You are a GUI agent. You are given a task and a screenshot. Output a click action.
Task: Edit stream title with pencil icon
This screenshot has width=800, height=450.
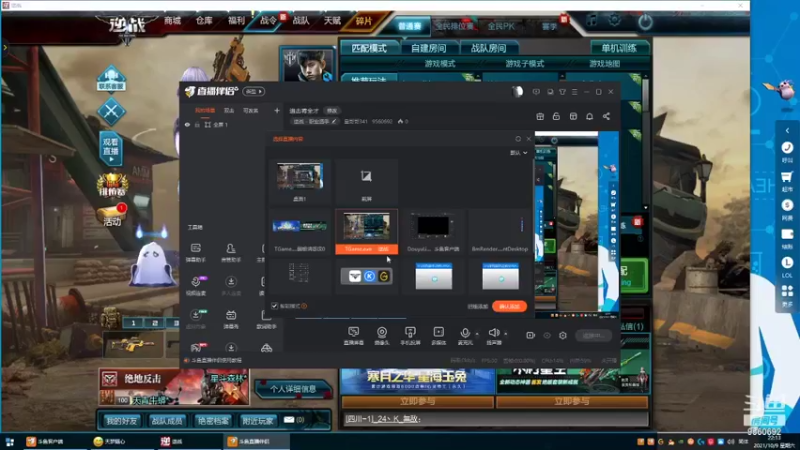[x=334, y=121]
